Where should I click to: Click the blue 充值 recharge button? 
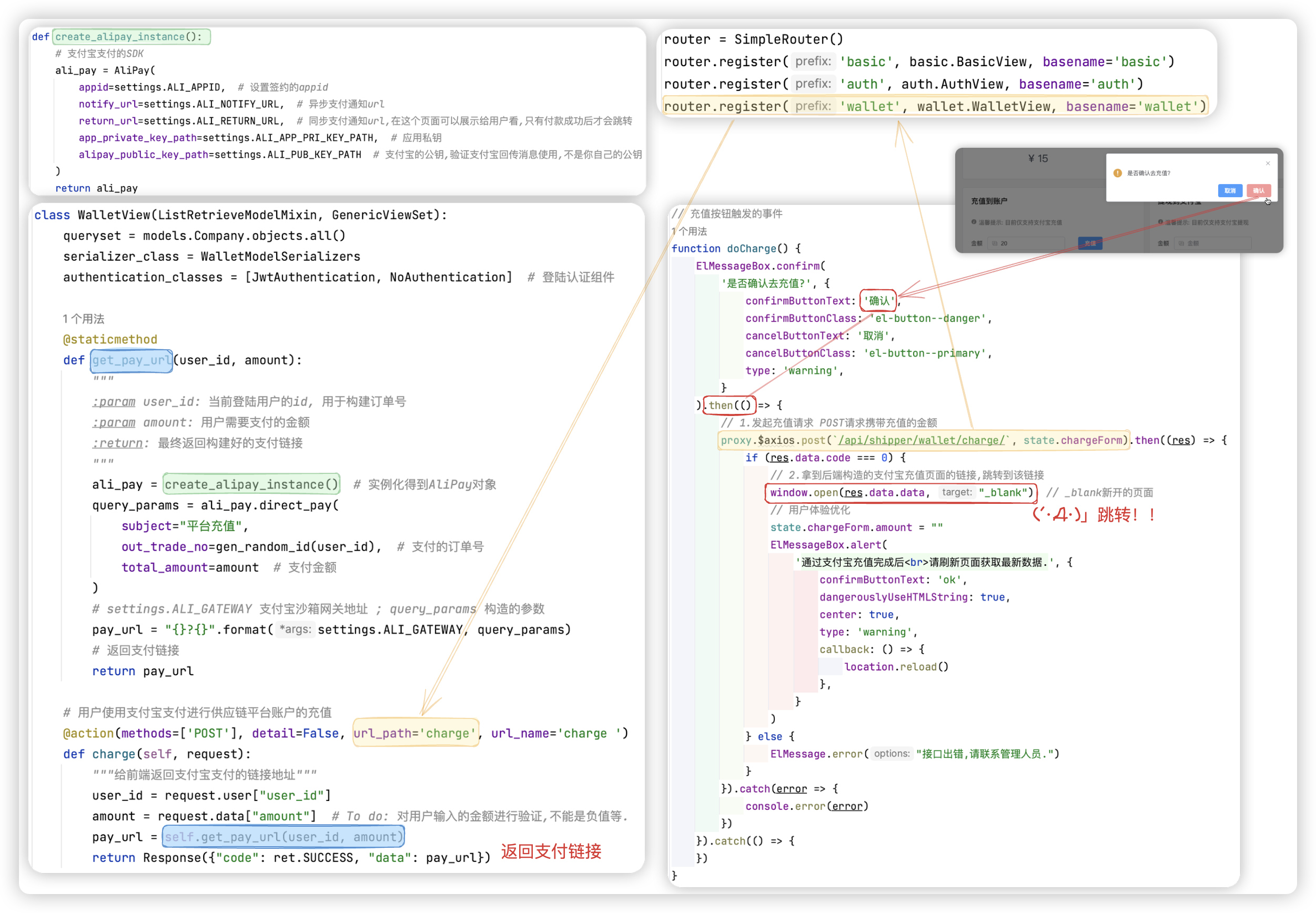coord(1090,243)
